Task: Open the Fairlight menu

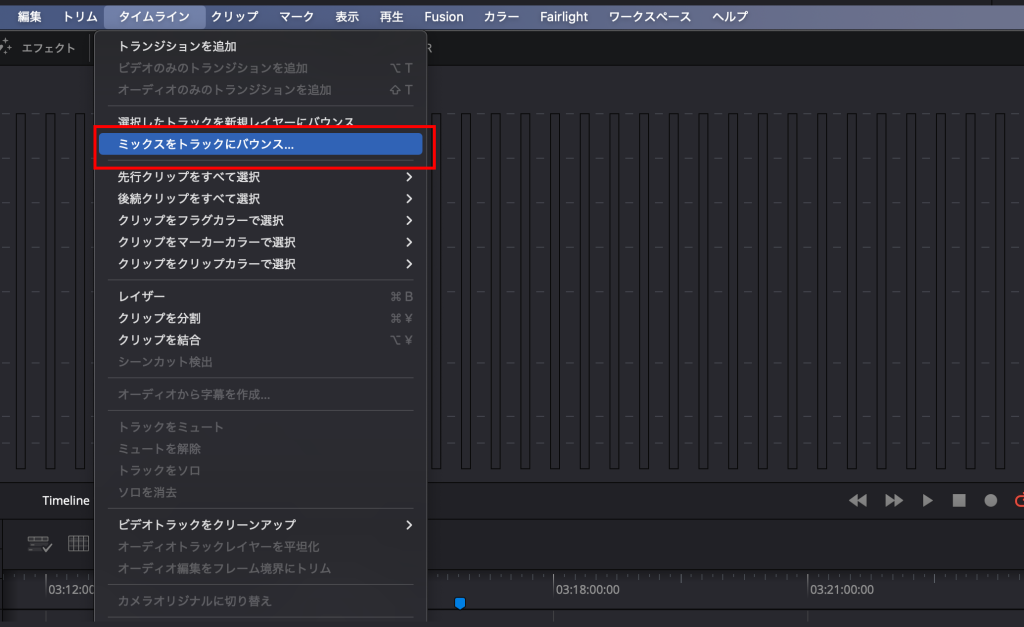Action: click(x=563, y=16)
